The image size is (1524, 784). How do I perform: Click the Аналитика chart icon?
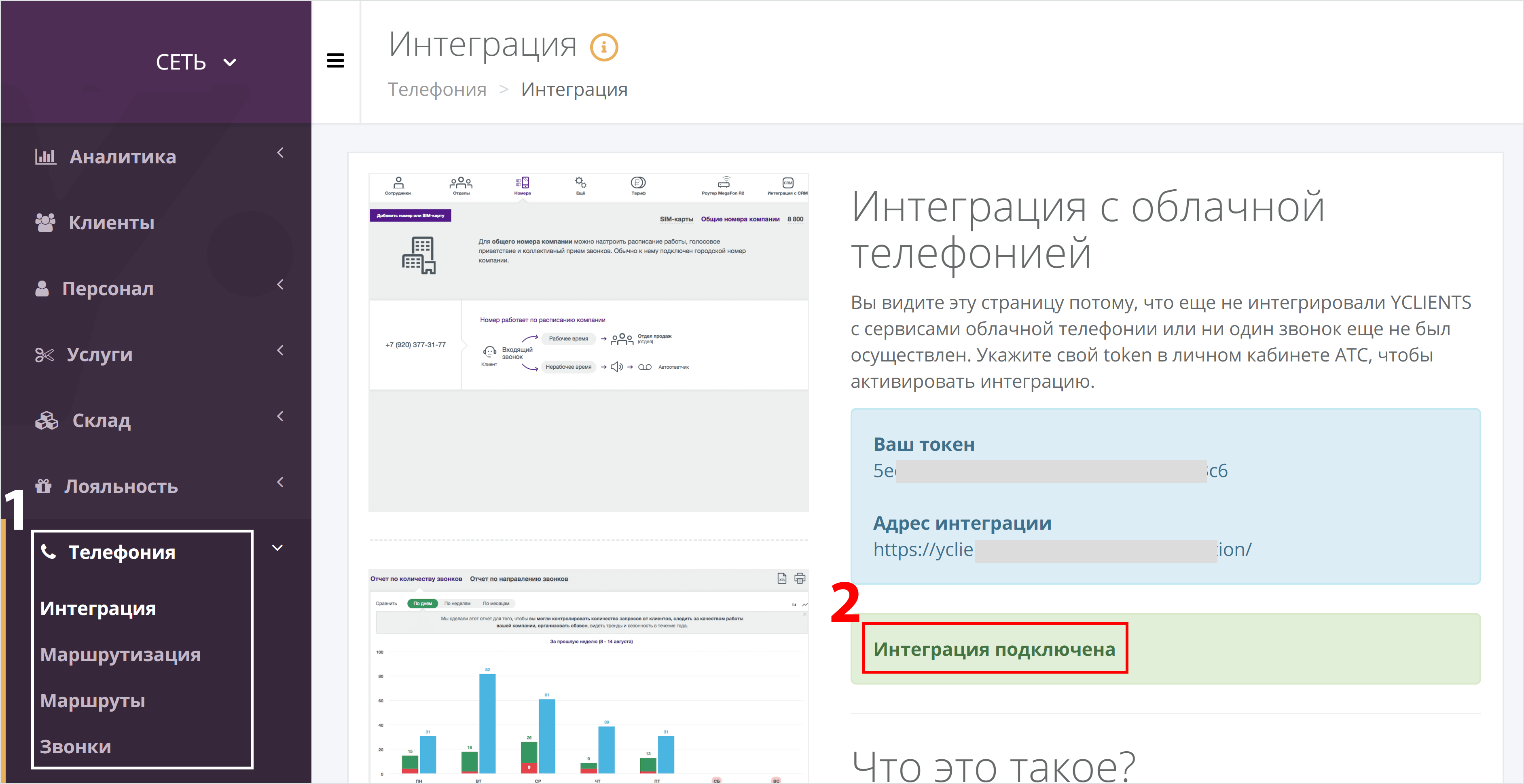point(46,157)
